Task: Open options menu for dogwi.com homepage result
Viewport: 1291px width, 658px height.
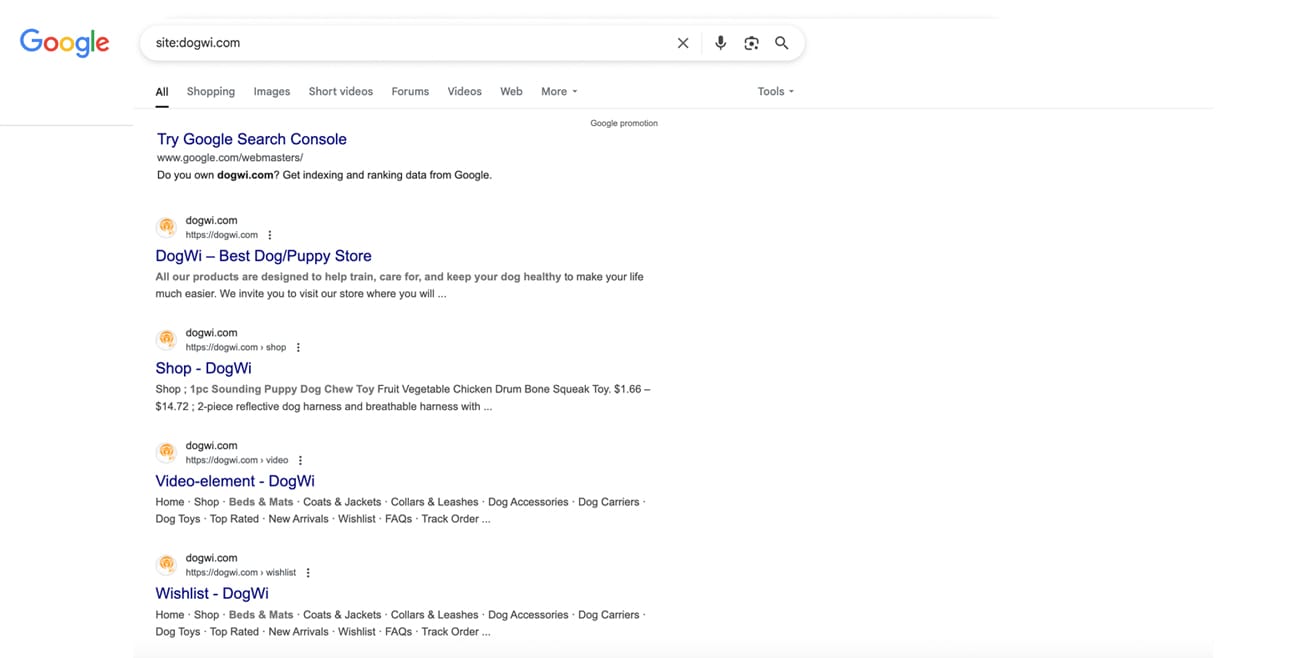Action: click(x=270, y=235)
